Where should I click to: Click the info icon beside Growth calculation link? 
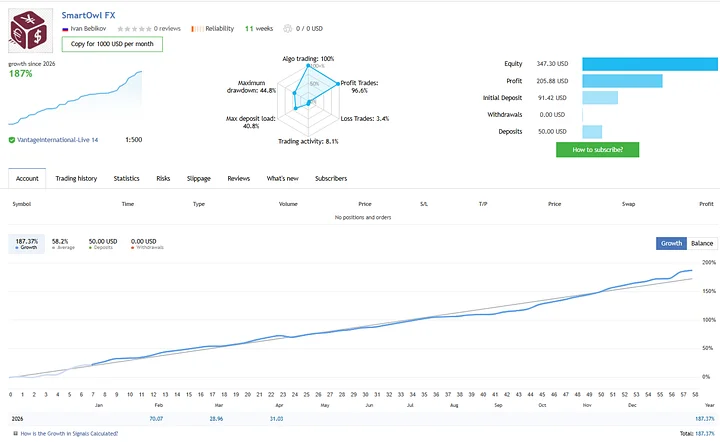click(16, 433)
